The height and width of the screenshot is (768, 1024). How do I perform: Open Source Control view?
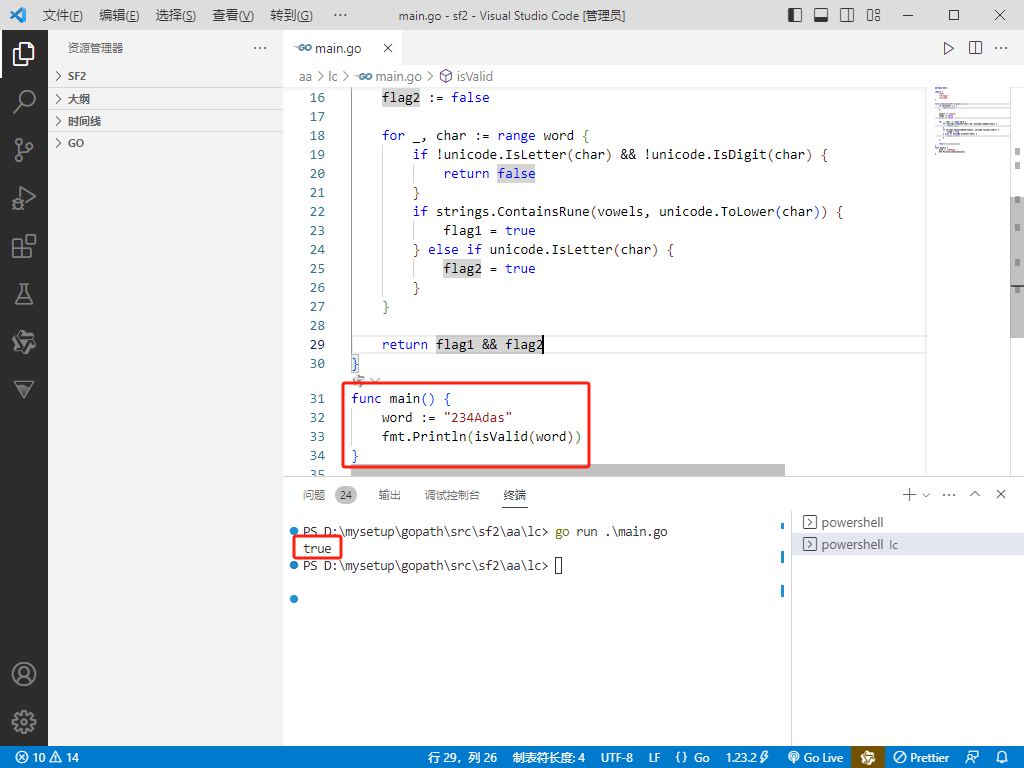[24, 150]
